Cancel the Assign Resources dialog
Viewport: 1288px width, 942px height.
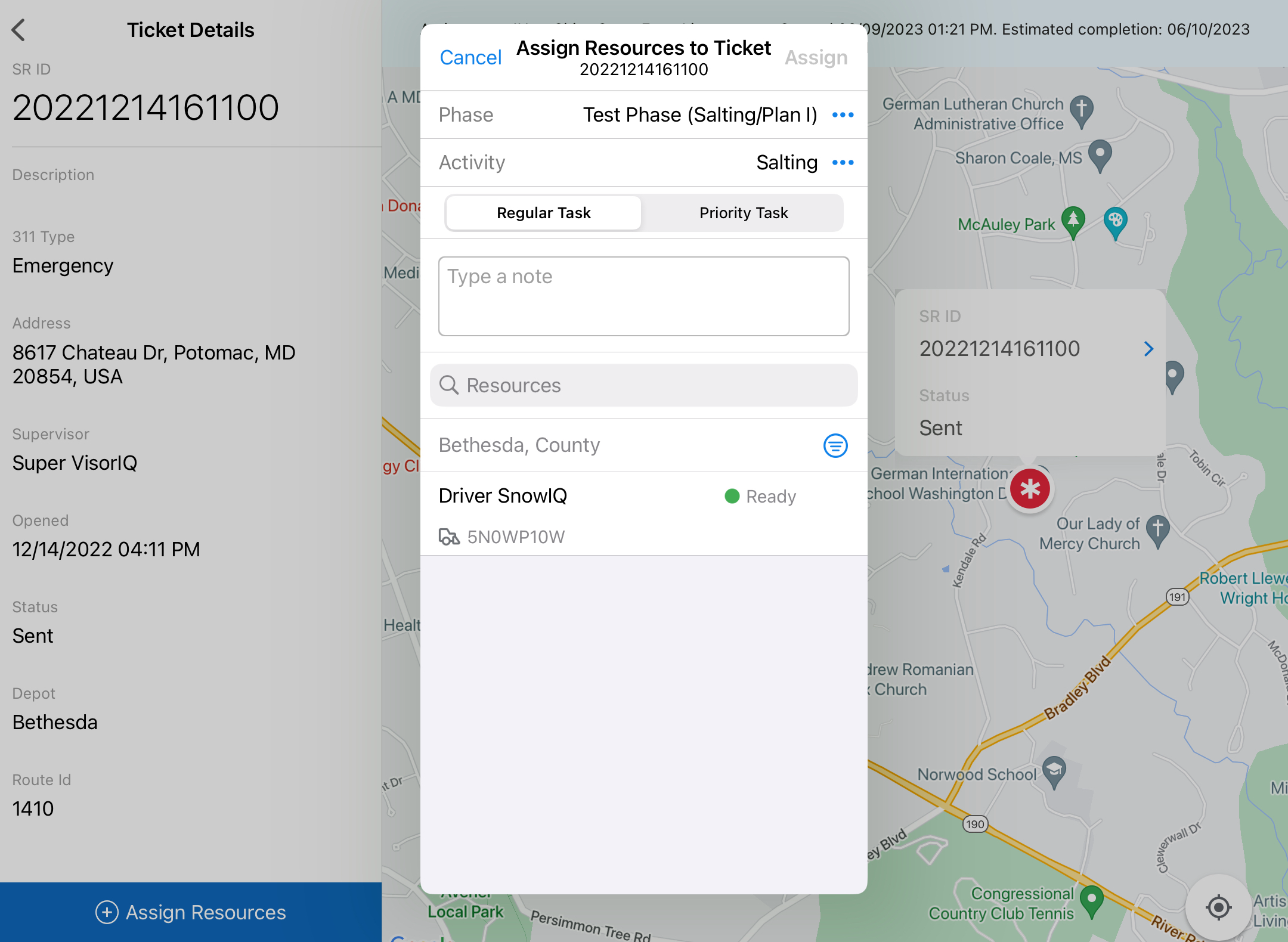click(470, 58)
